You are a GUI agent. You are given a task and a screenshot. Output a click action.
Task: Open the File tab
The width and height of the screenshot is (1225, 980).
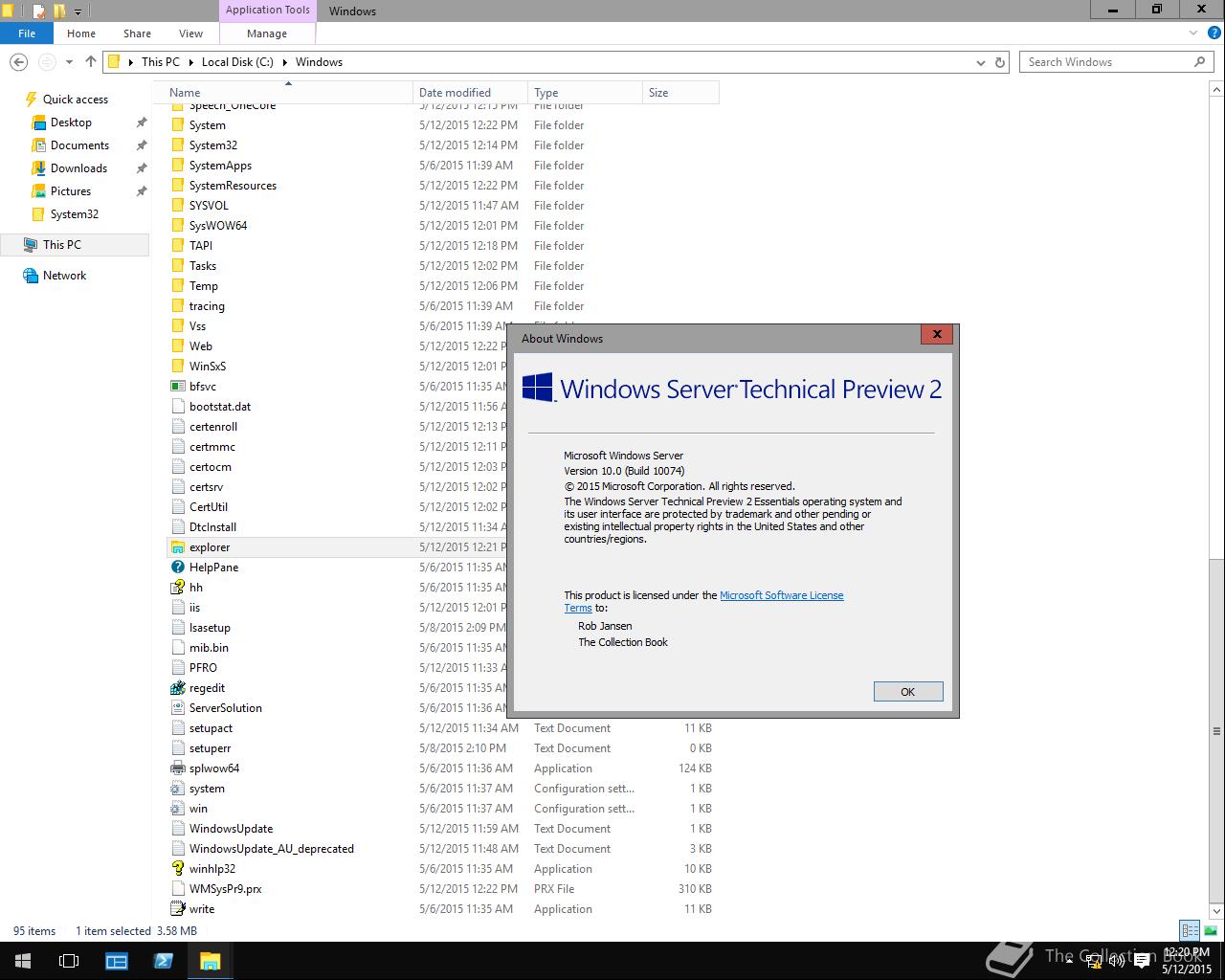[27, 33]
